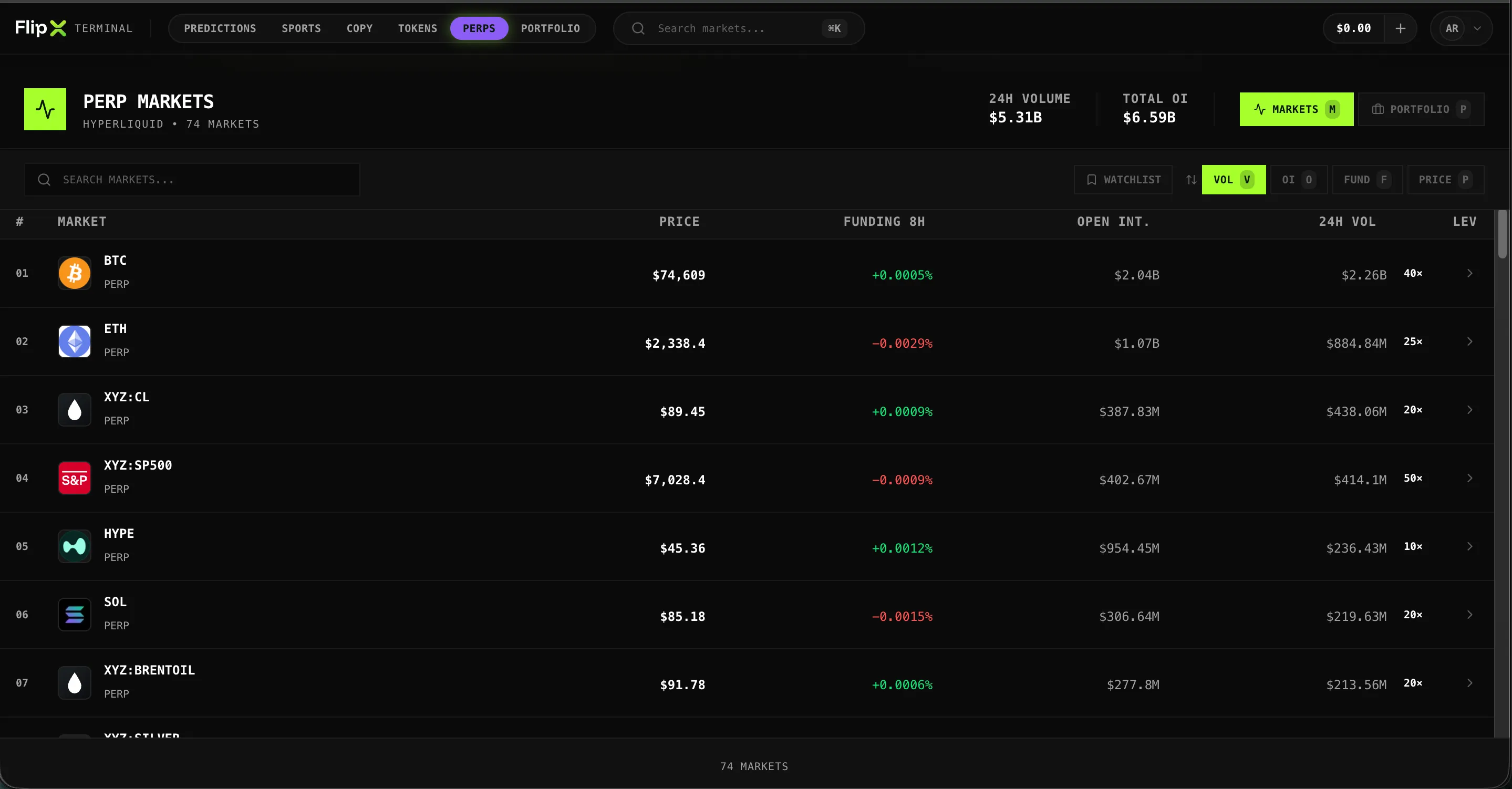1512x789 pixels.
Task: Expand the SOL market row chevron
Action: point(1470,614)
